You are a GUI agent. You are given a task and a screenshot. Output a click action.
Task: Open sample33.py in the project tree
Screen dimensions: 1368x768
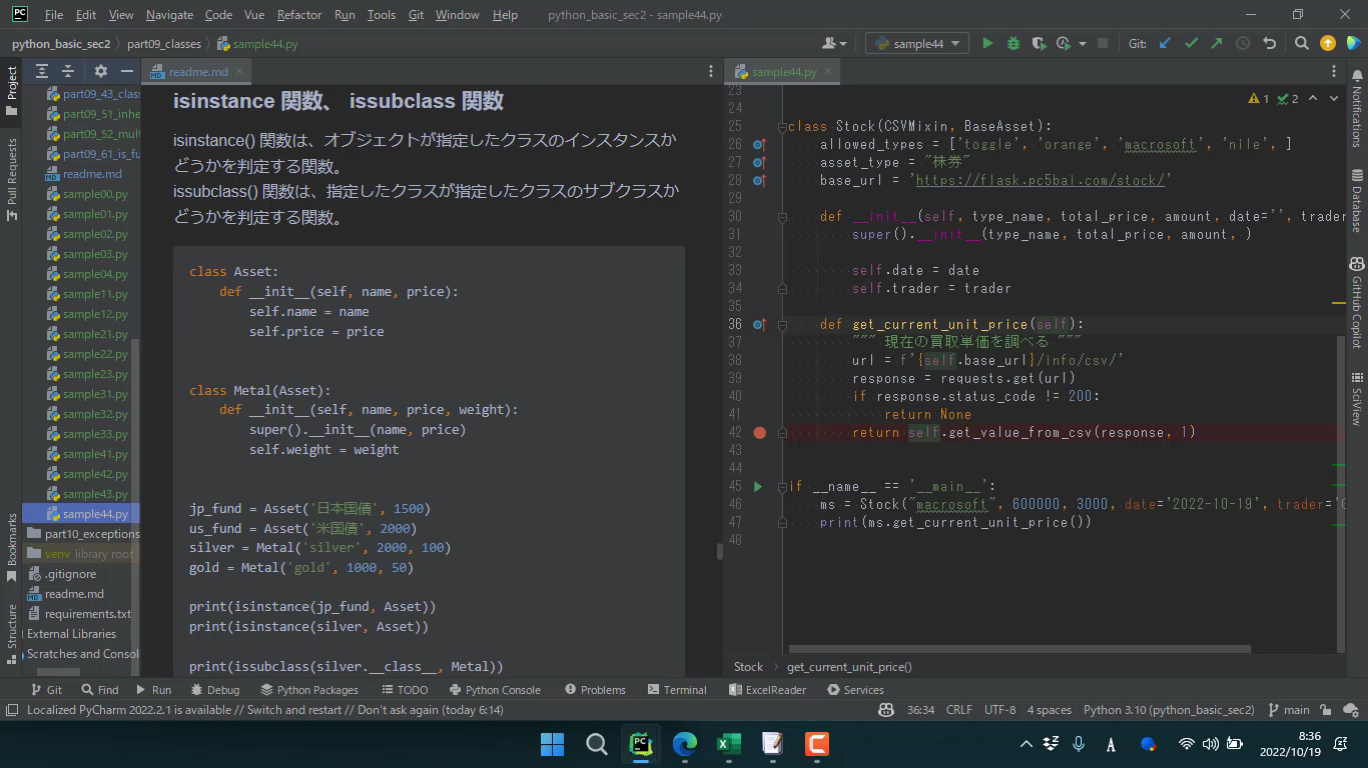coord(95,434)
